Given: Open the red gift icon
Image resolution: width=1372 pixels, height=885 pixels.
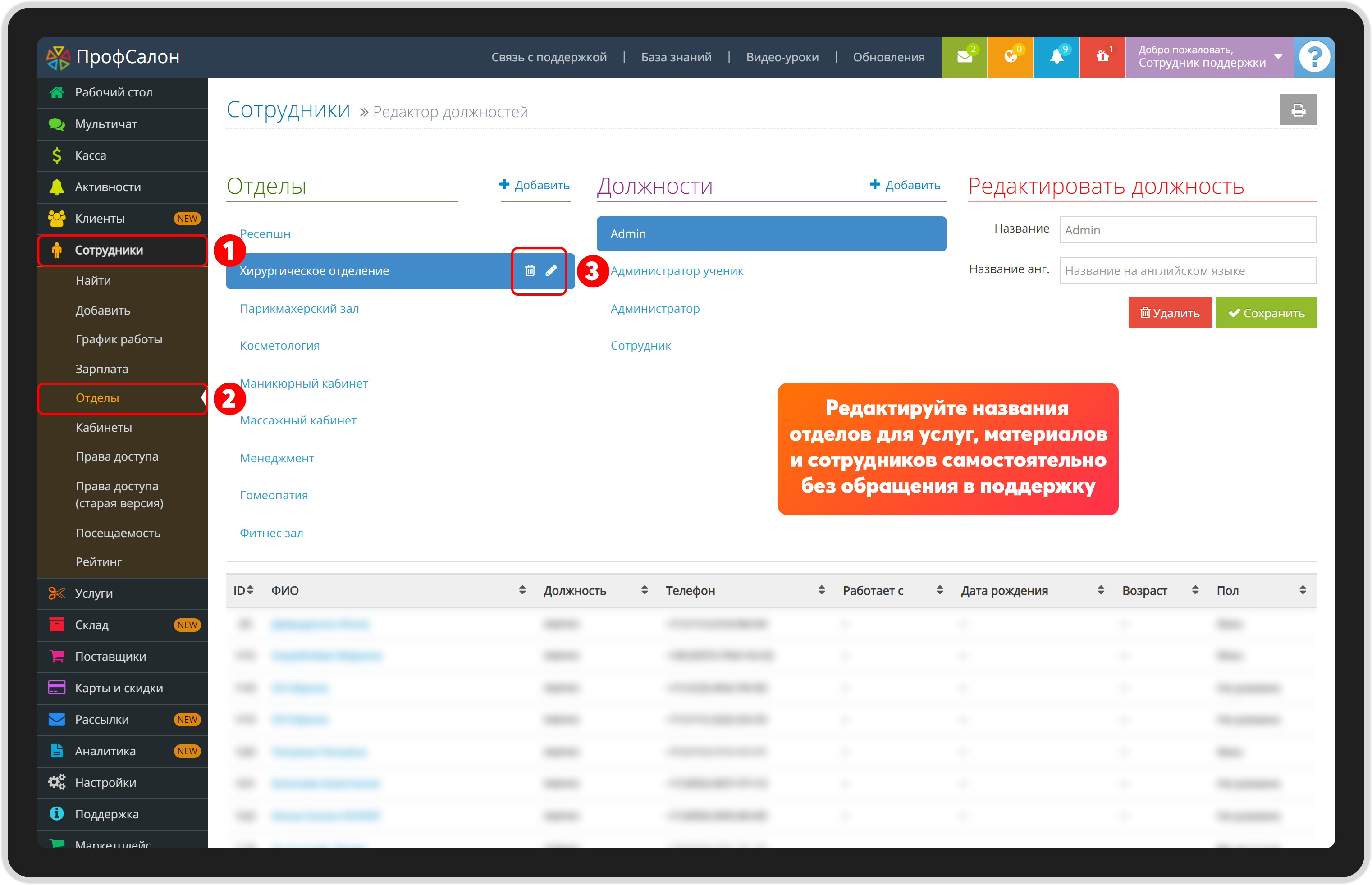Looking at the screenshot, I should pyautogui.click(x=1102, y=57).
